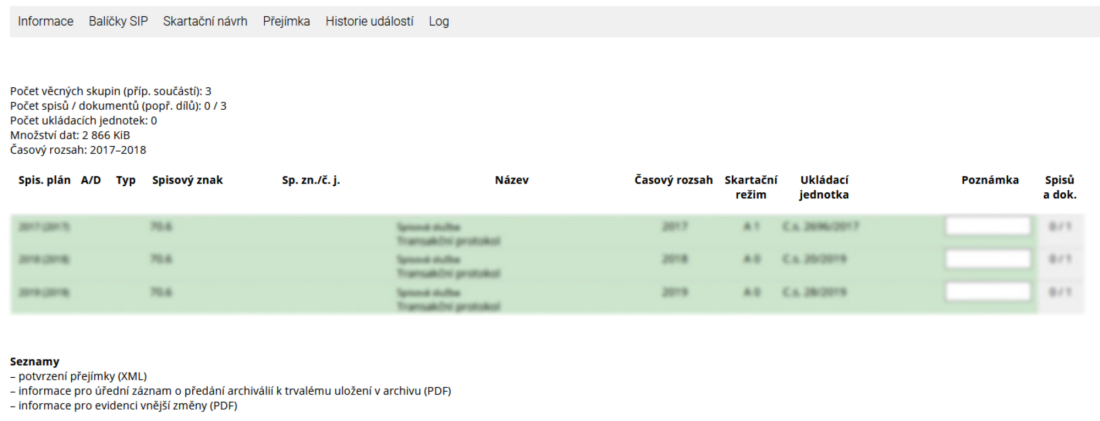Click the Spis. plán column header
Image resolution: width=1100 pixels, height=421 pixels.
coord(44,180)
